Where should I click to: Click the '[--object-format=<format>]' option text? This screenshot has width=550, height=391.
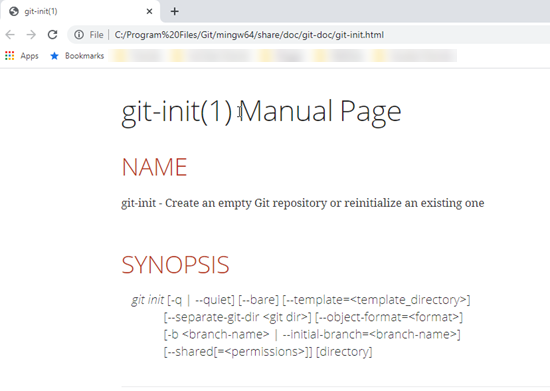(389, 317)
